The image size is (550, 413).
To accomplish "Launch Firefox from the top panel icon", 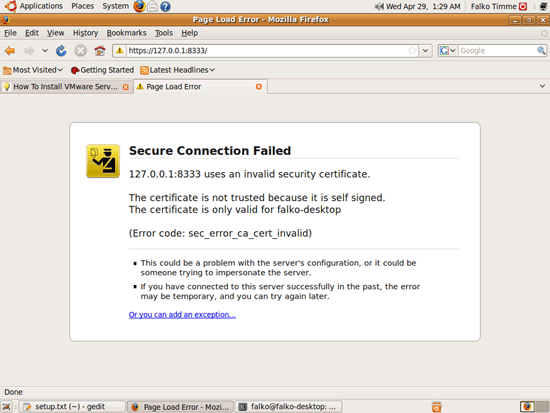I will [x=139, y=6].
